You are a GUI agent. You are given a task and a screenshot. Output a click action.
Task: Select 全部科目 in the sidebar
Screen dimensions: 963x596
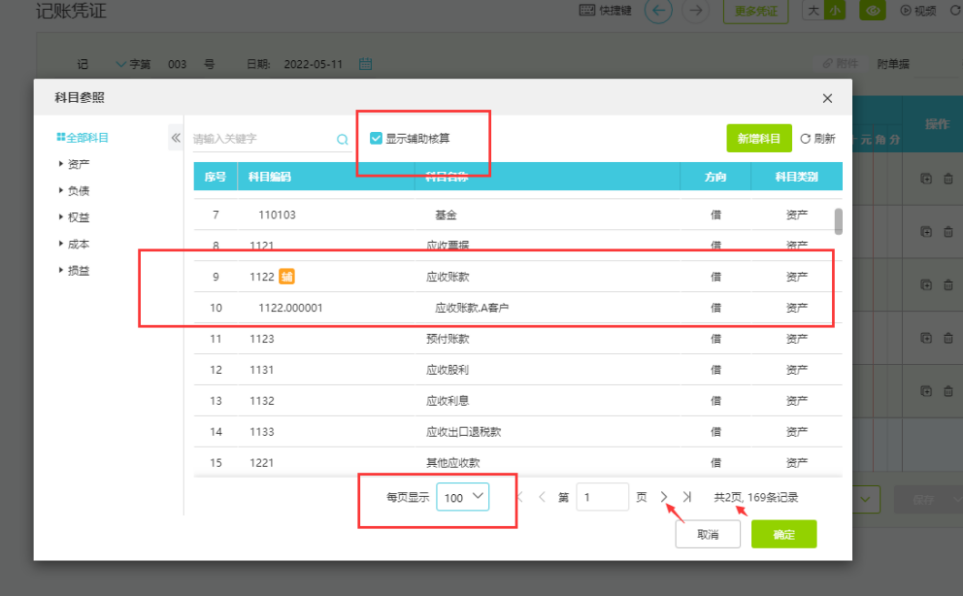pyautogui.click(x=82, y=138)
